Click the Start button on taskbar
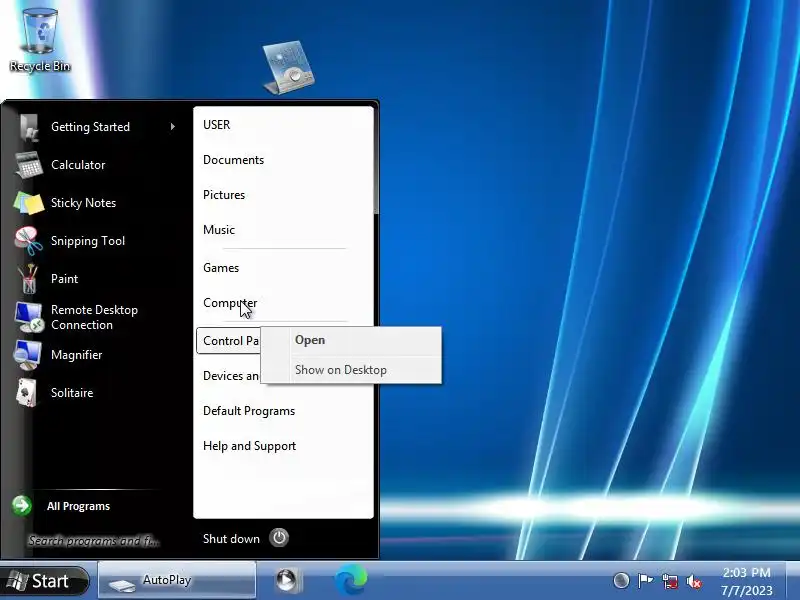This screenshot has height=600, width=800. pos(45,581)
